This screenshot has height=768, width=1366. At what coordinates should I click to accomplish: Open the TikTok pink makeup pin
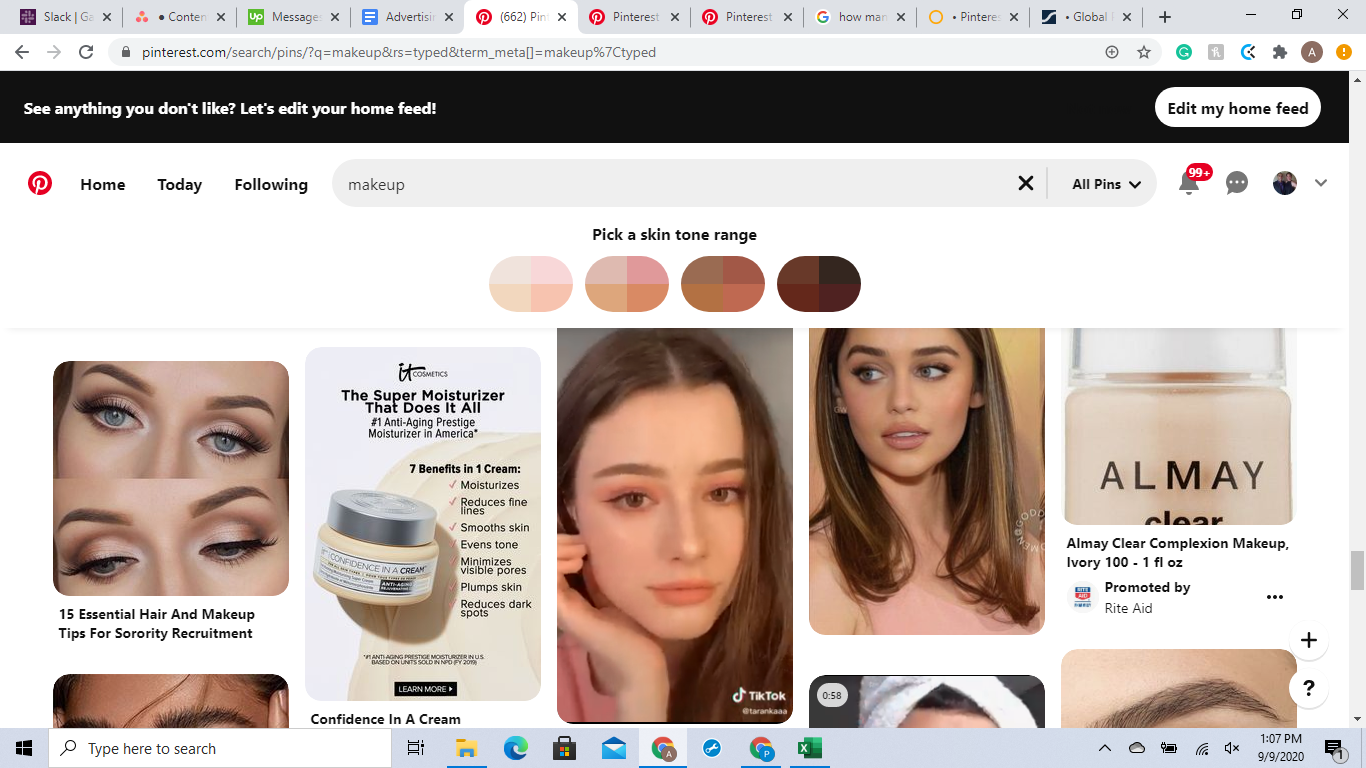(675, 525)
